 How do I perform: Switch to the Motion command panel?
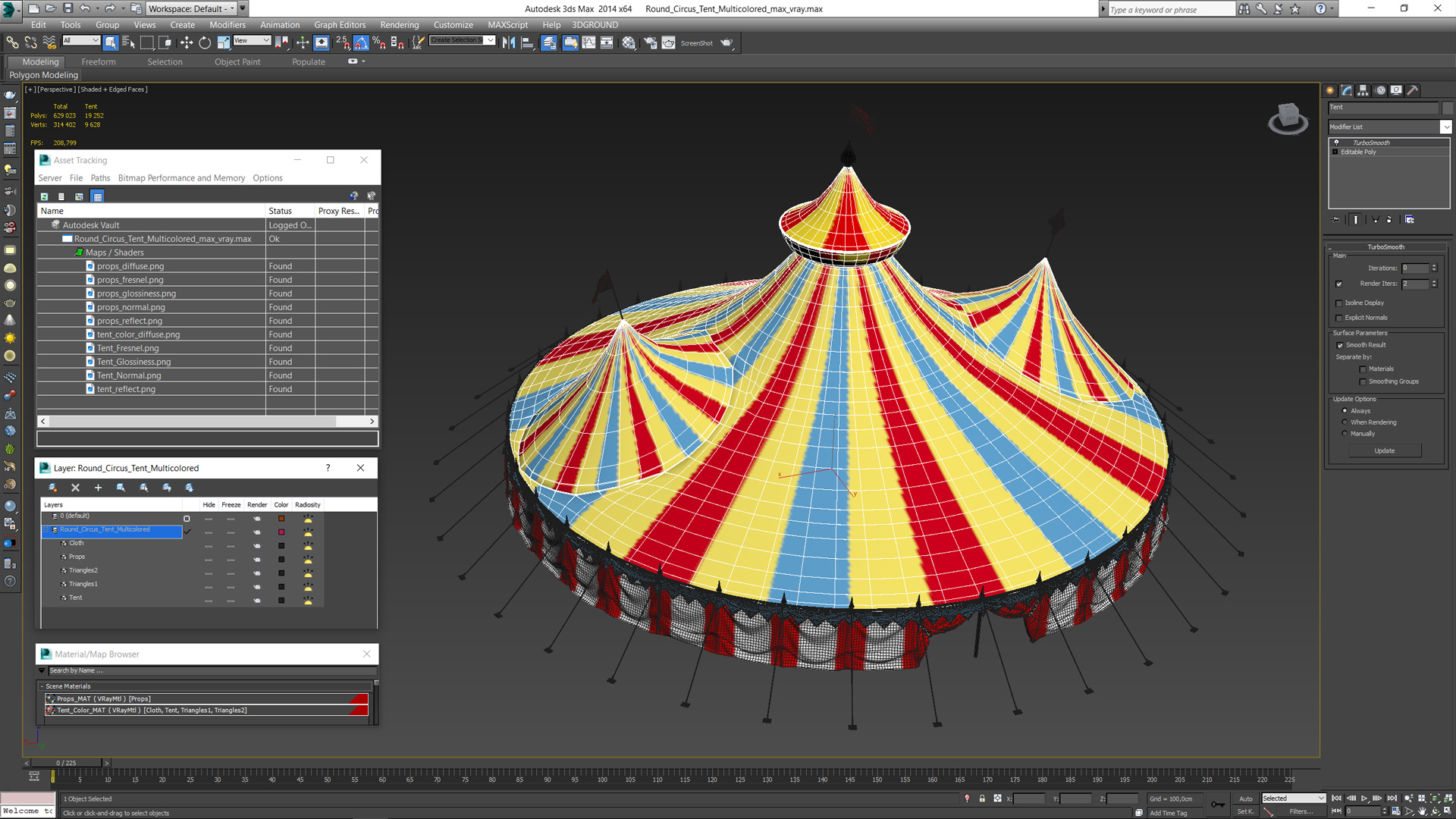click(1380, 90)
